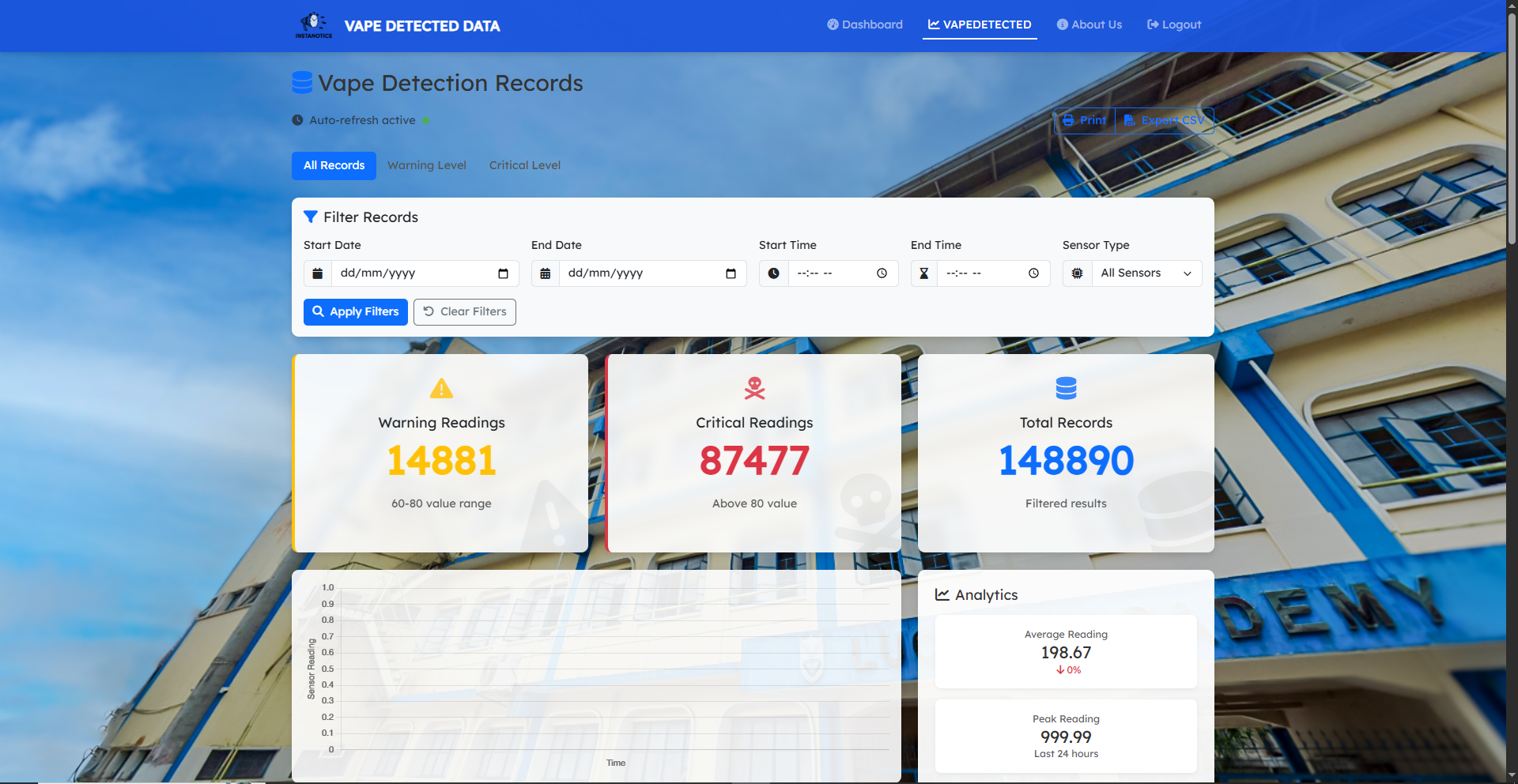Select the All Records tab
Image resolution: width=1518 pixels, height=784 pixels.
[334, 166]
